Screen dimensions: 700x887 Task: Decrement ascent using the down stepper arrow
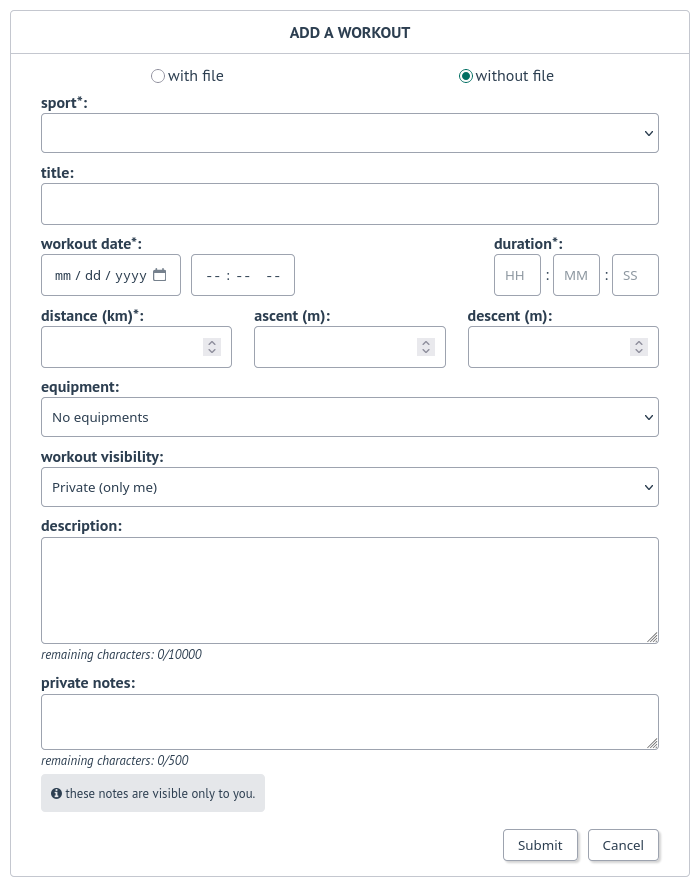pos(425,351)
